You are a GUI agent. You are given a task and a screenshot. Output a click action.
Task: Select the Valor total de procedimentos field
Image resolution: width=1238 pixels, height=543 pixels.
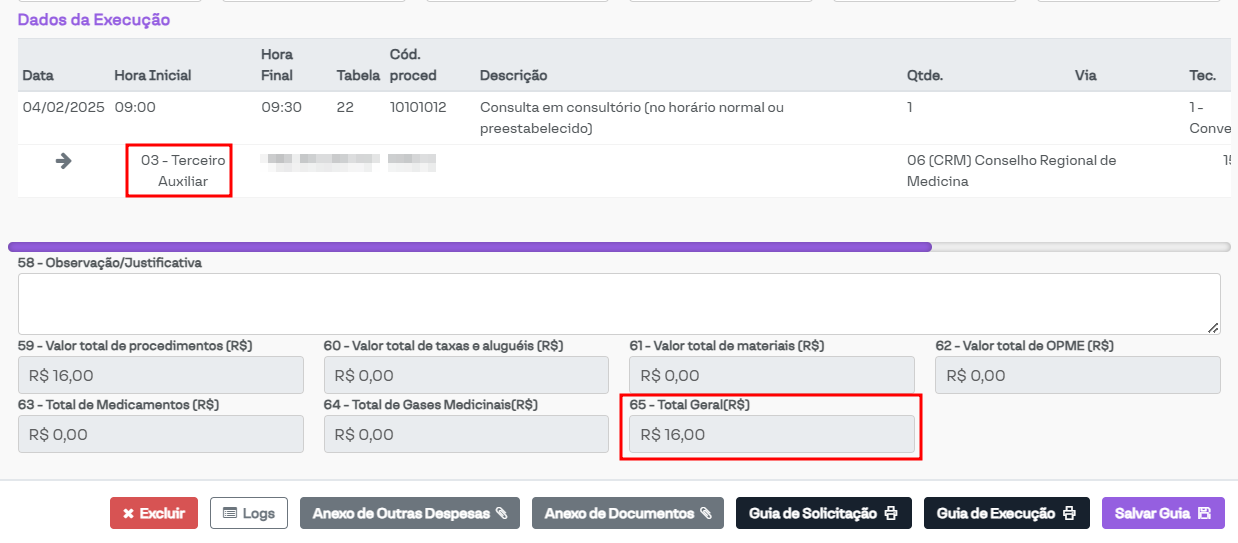click(161, 375)
